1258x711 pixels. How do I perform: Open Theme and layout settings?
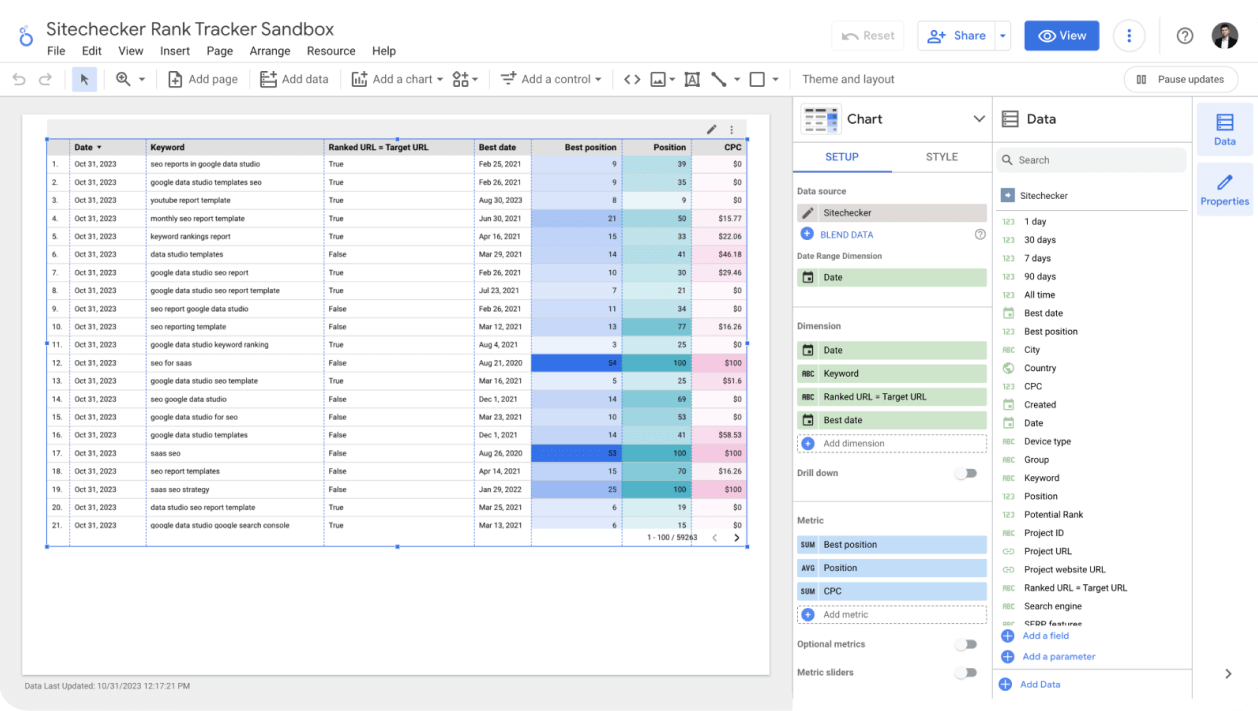(x=848, y=79)
